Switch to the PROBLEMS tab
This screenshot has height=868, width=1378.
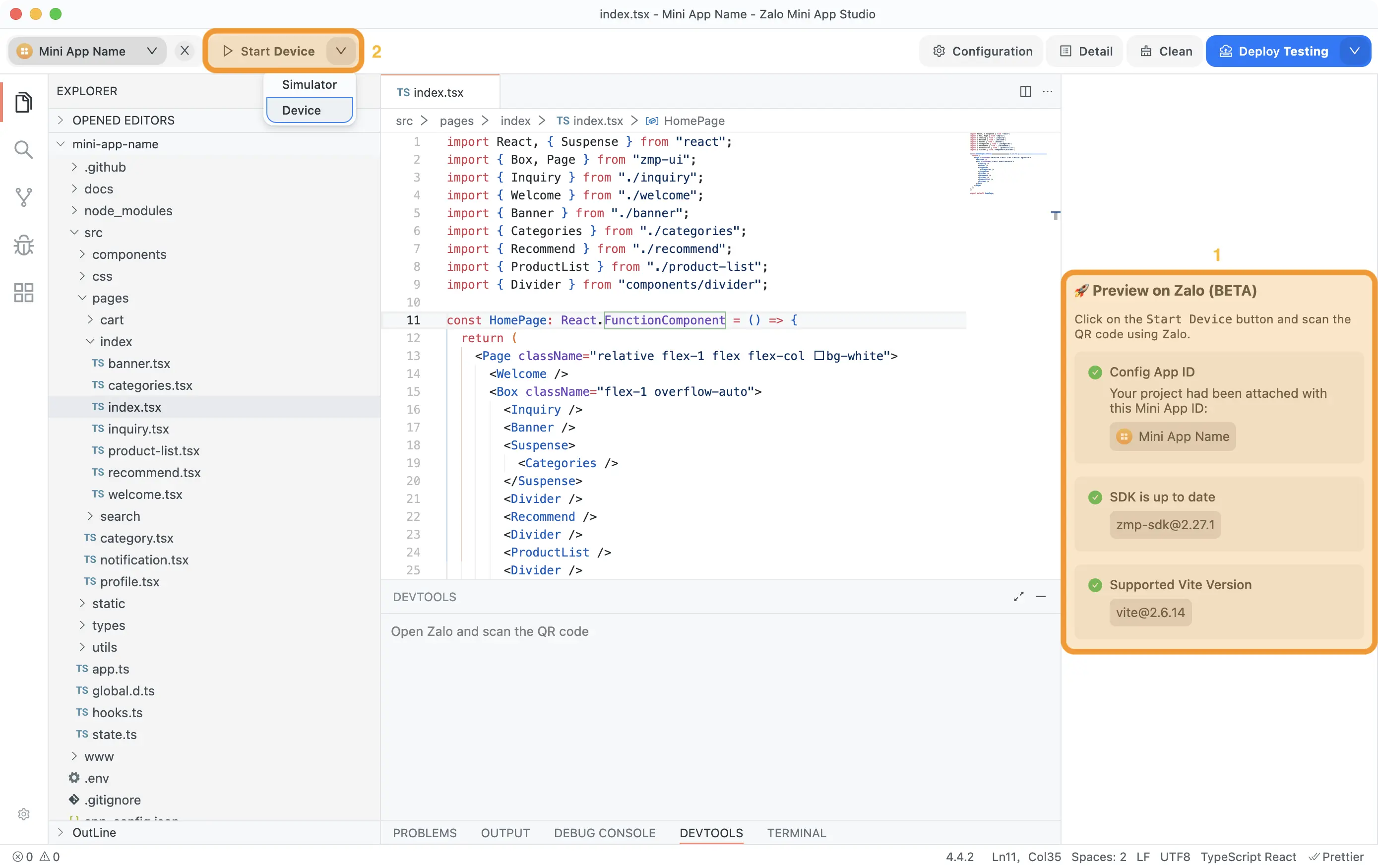424,832
